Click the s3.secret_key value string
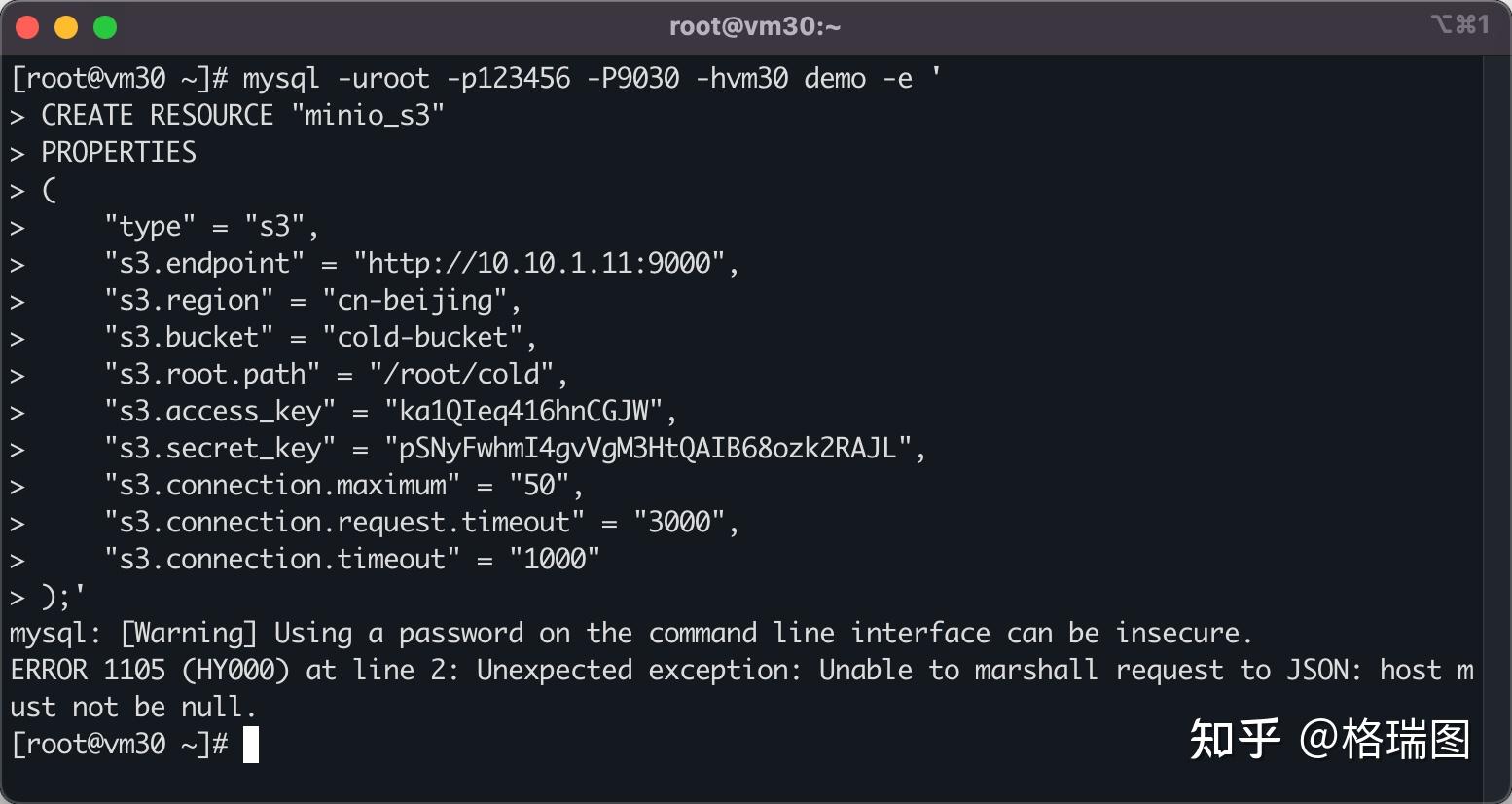 (647, 448)
